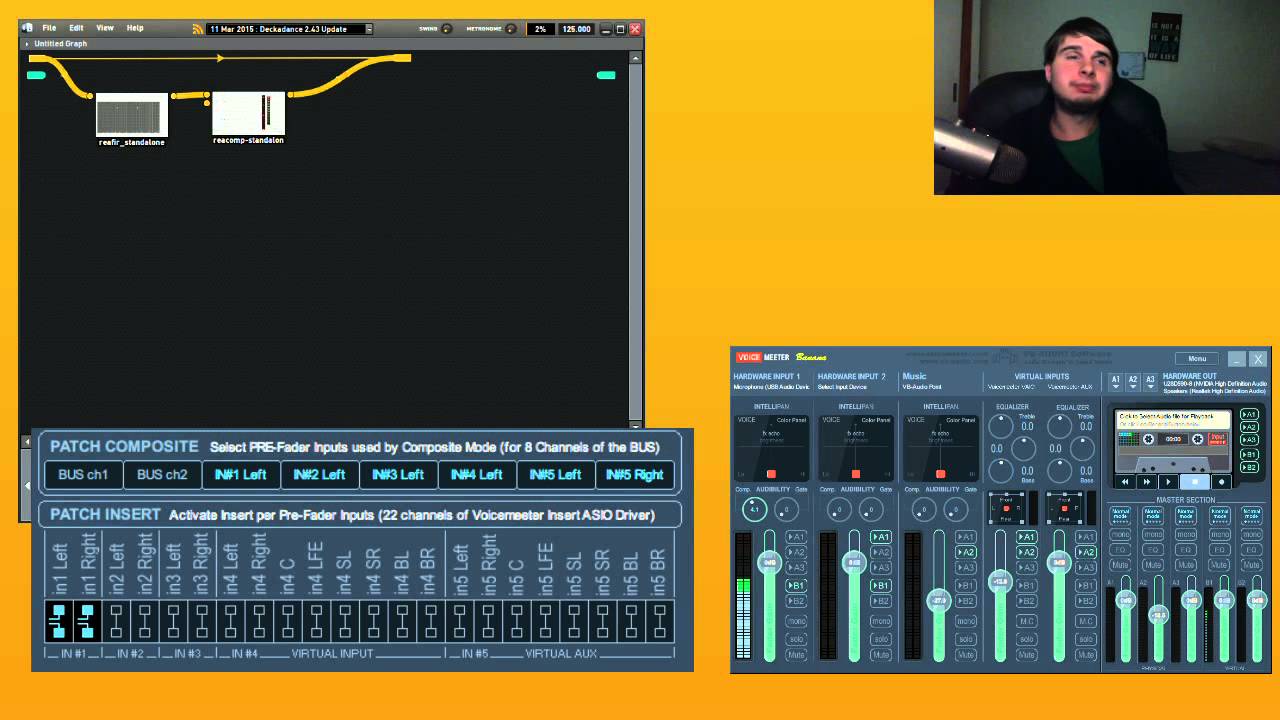Viewport: 1280px width, 720px height.
Task: Toggle the in4 LFE patch insert
Action: coord(316,621)
